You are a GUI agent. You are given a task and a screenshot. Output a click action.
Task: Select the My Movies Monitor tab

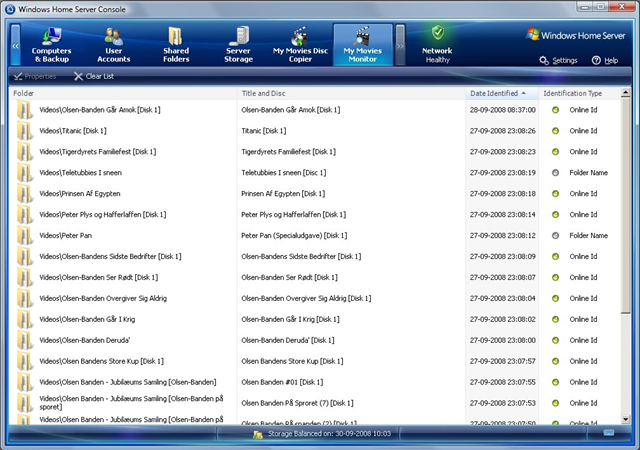point(363,45)
